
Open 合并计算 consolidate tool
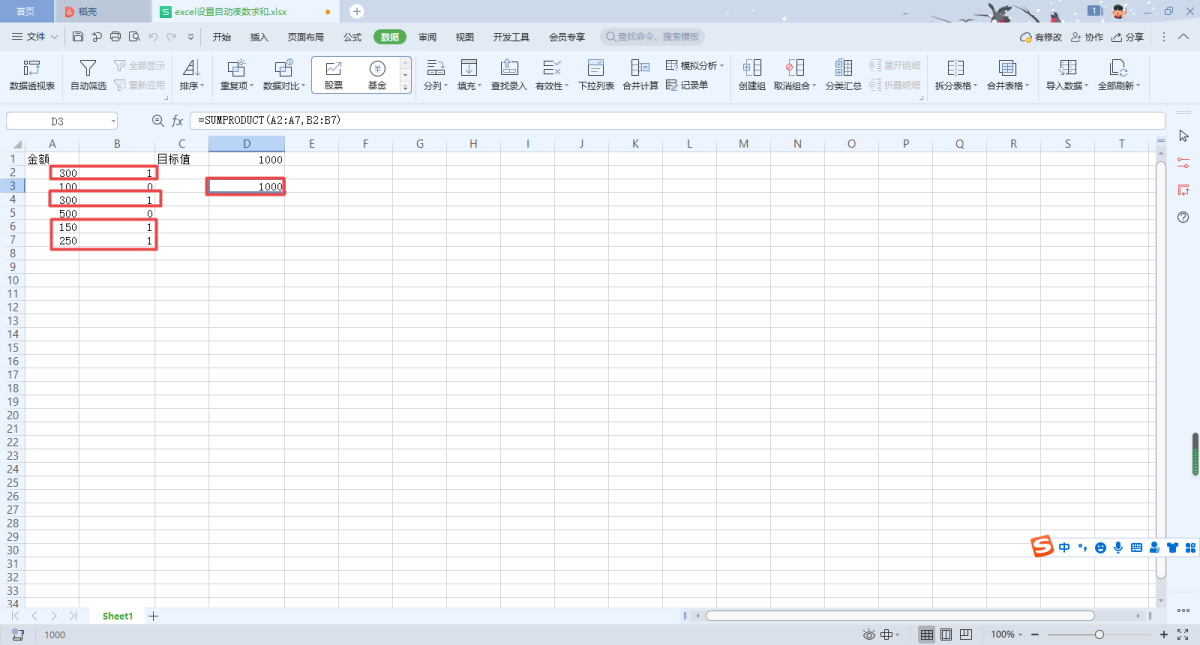[x=640, y=75]
